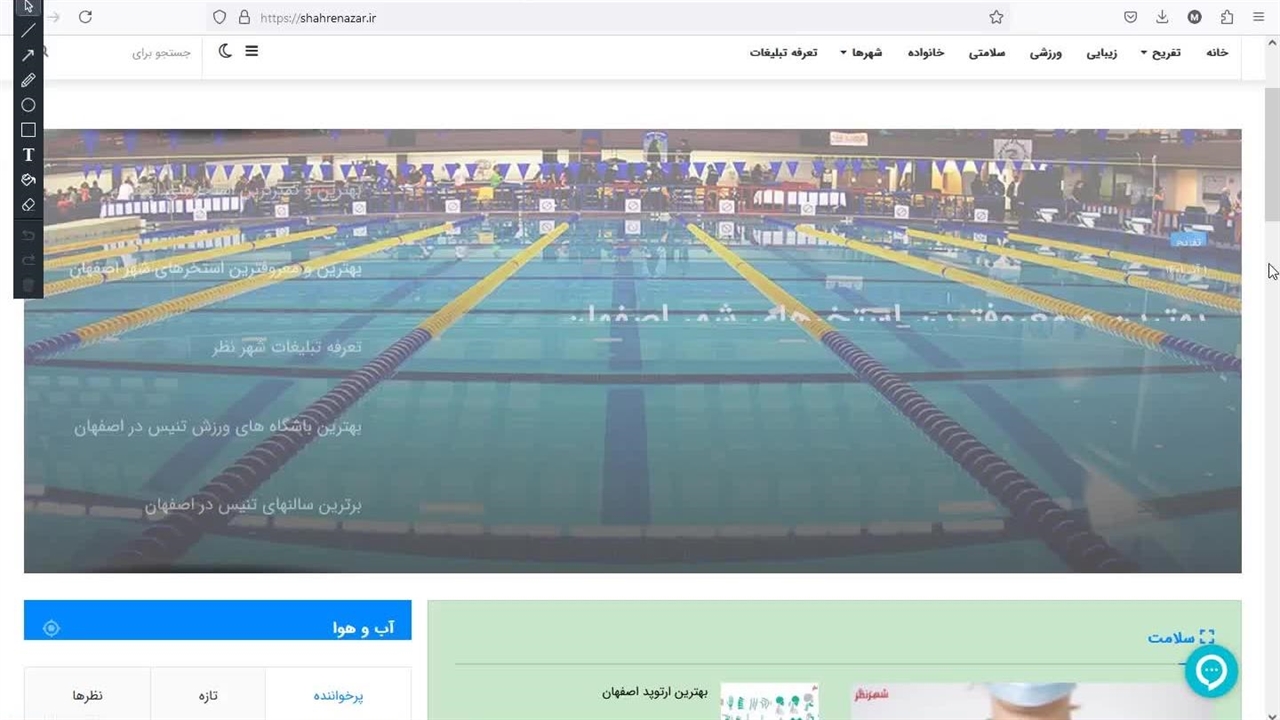Activate the text annotation tool
The width and height of the screenshot is (1280, 720).
pyautogui.click(x=28, y=155)
